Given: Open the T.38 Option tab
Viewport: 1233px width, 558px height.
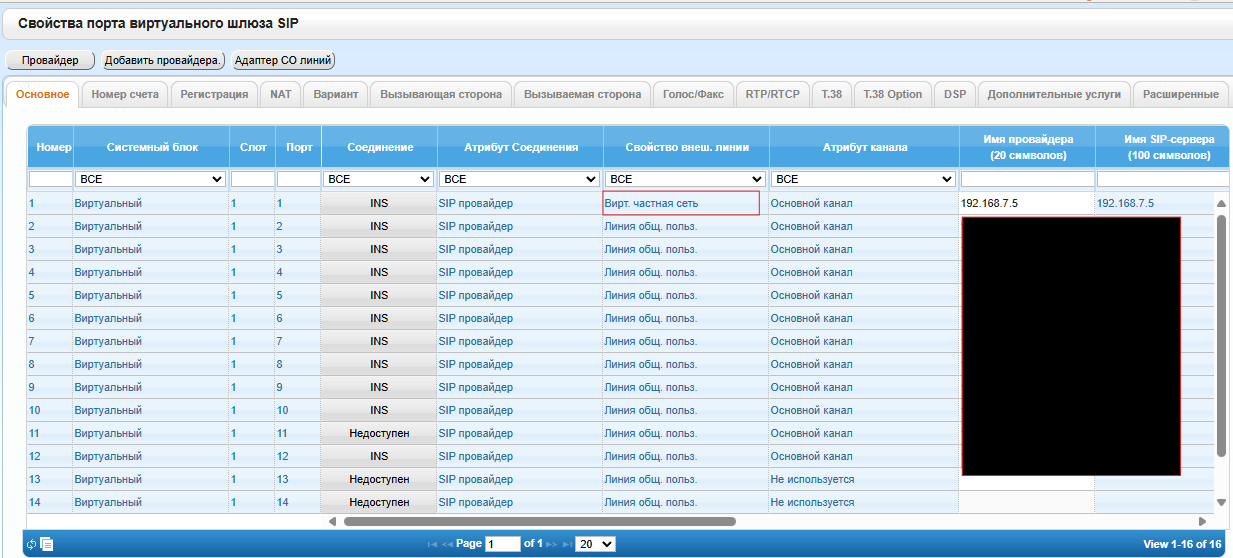Looking at the screenshot, I should point(893,94).
